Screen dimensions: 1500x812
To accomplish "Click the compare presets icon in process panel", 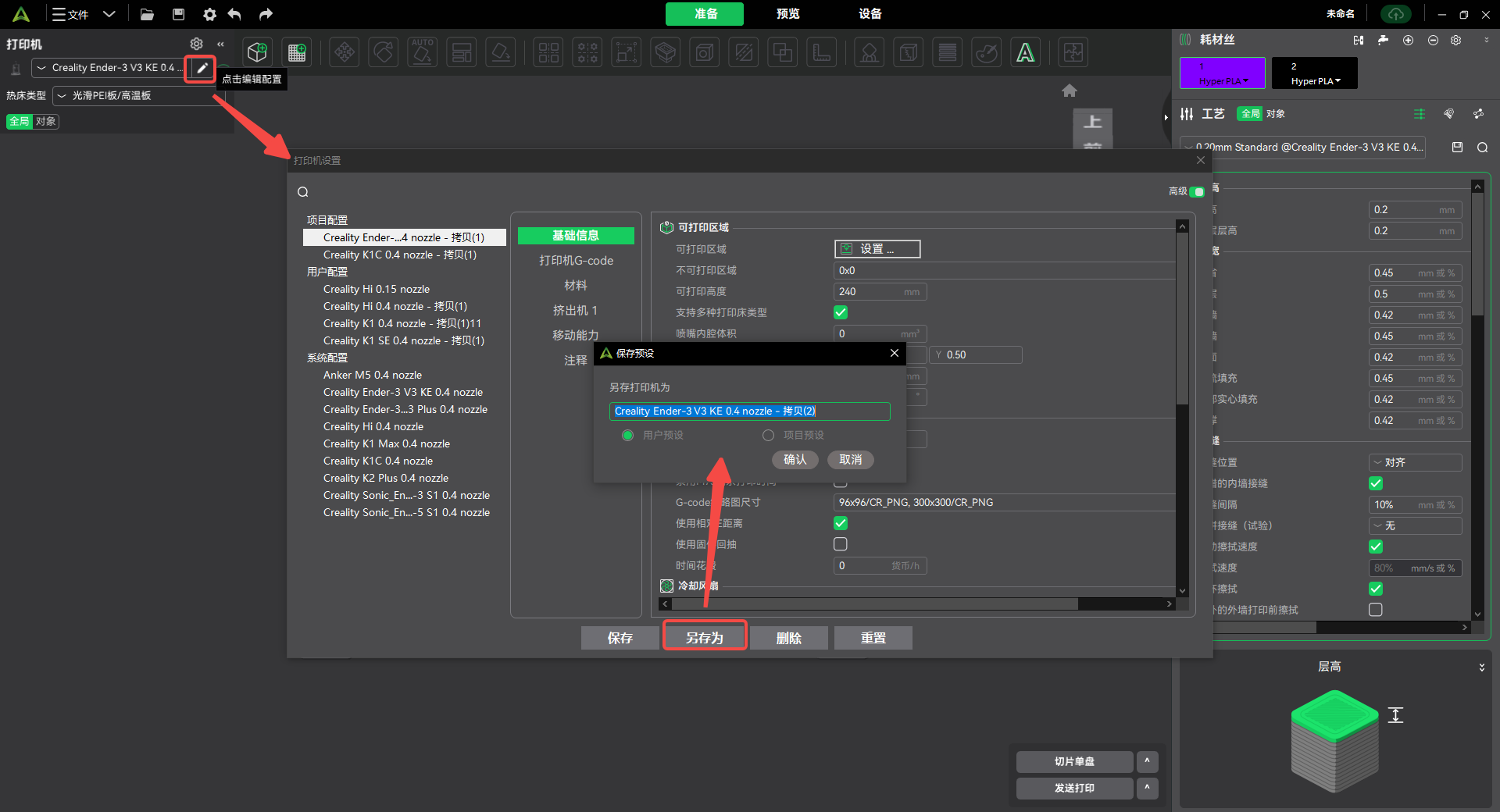I will (1478, 114).
